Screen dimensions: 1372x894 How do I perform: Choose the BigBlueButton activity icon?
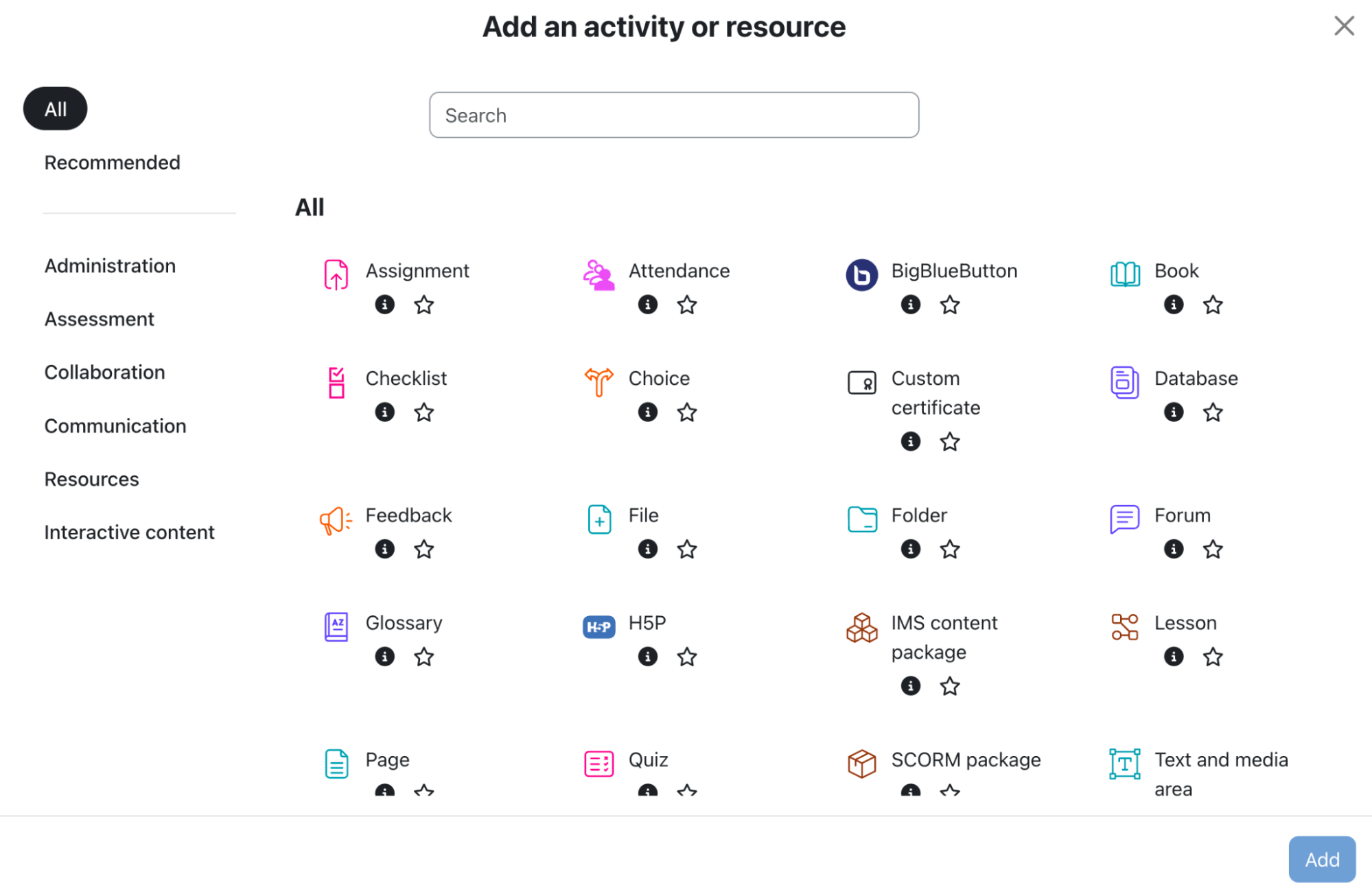pos(861,274)
